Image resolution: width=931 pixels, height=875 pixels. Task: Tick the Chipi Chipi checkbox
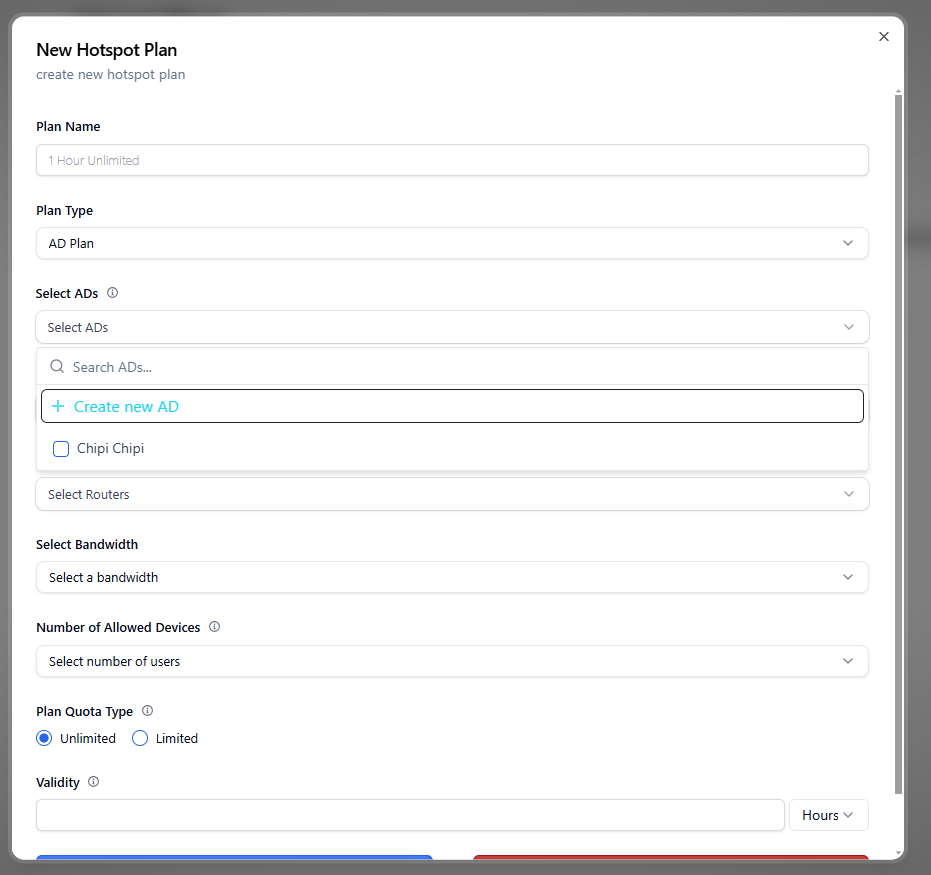tap(61, 449)
